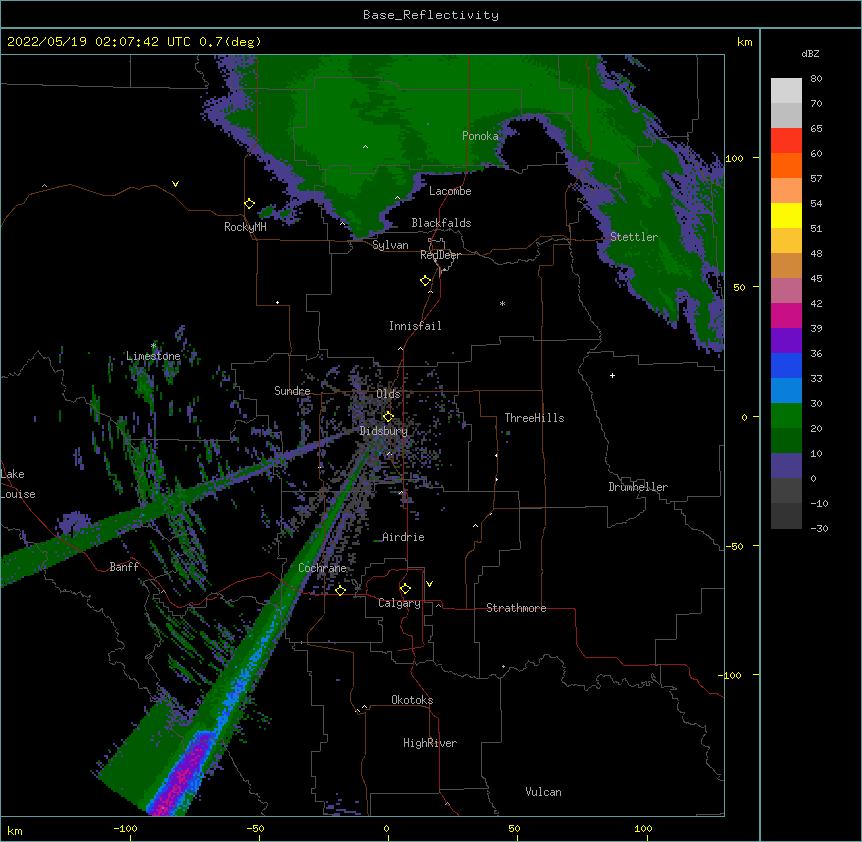Click the RedDeer city label
Viewport: 862px width, 842px height.
pyautogui.click(x=440, y=255)
